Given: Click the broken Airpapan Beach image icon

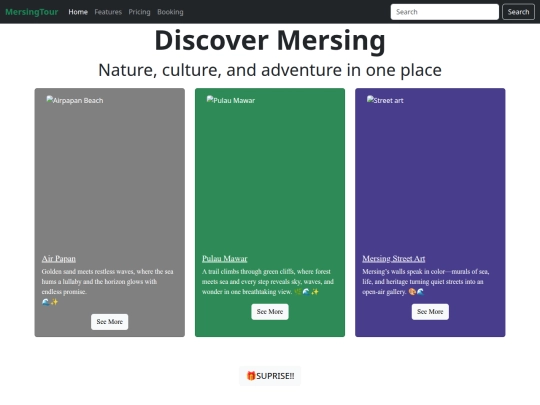Looking at the screenshot, I should tap(50, 100).
